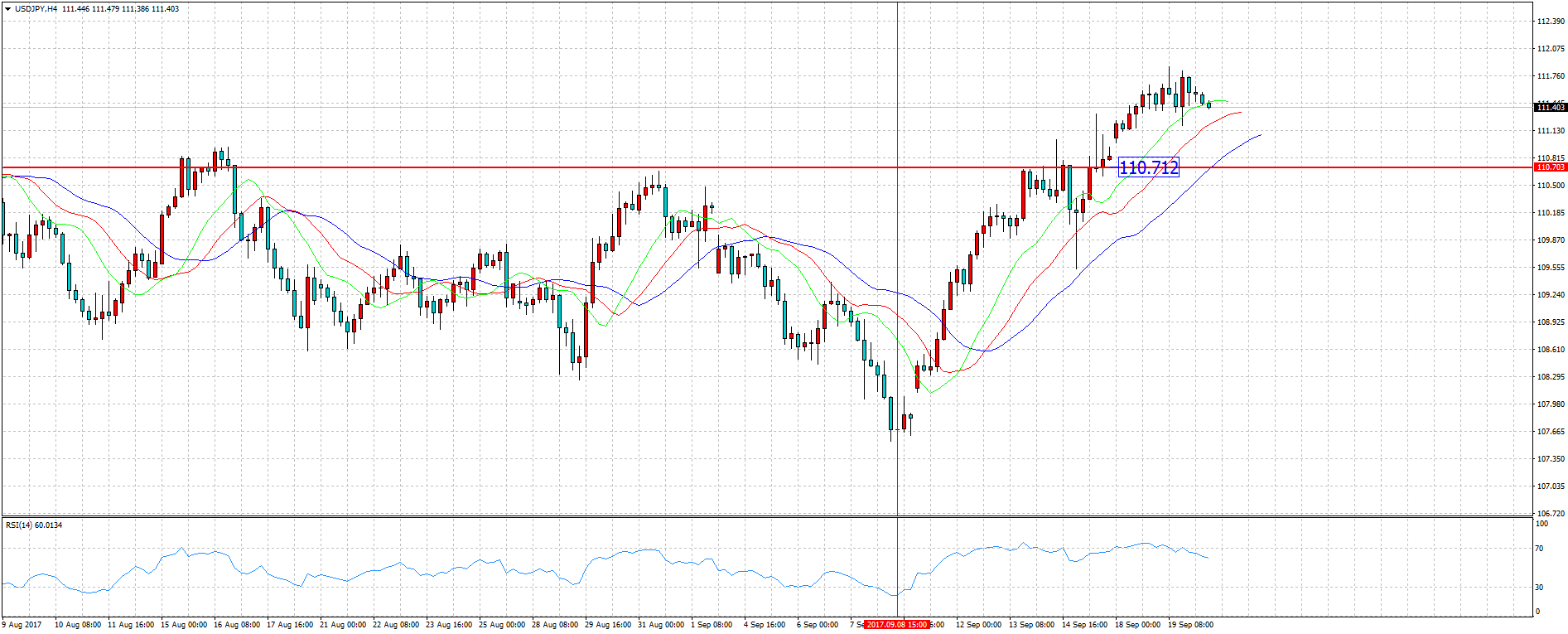Click right end of blue moving average
Viewport: 1568px width, 634px height.
point(1261,134)
